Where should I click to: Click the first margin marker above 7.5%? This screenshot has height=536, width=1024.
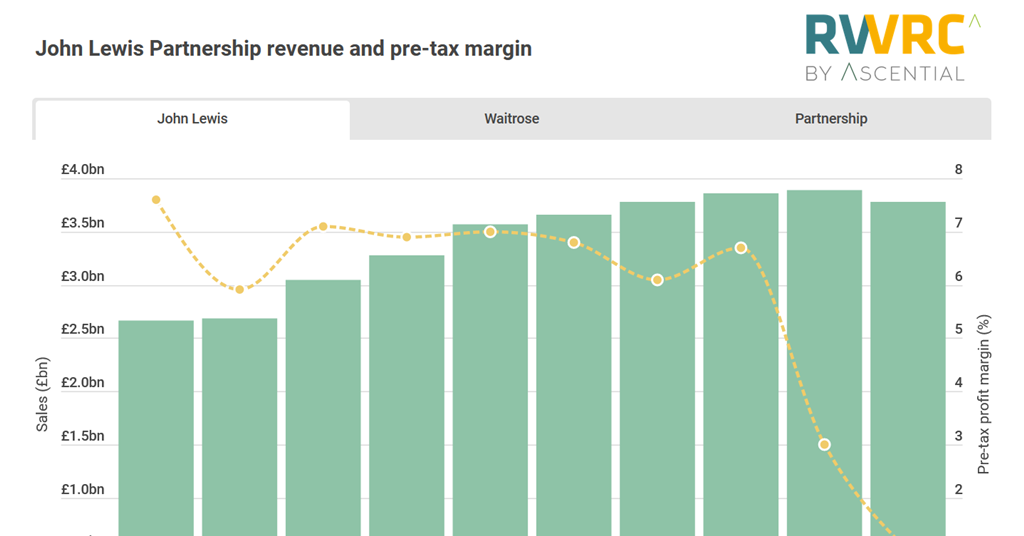(156, 200)
